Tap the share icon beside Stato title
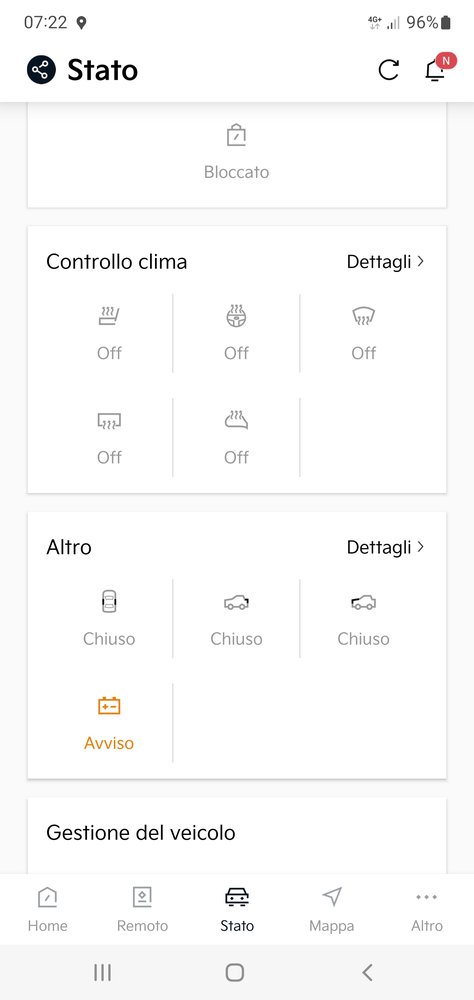 tap(41, 70)
